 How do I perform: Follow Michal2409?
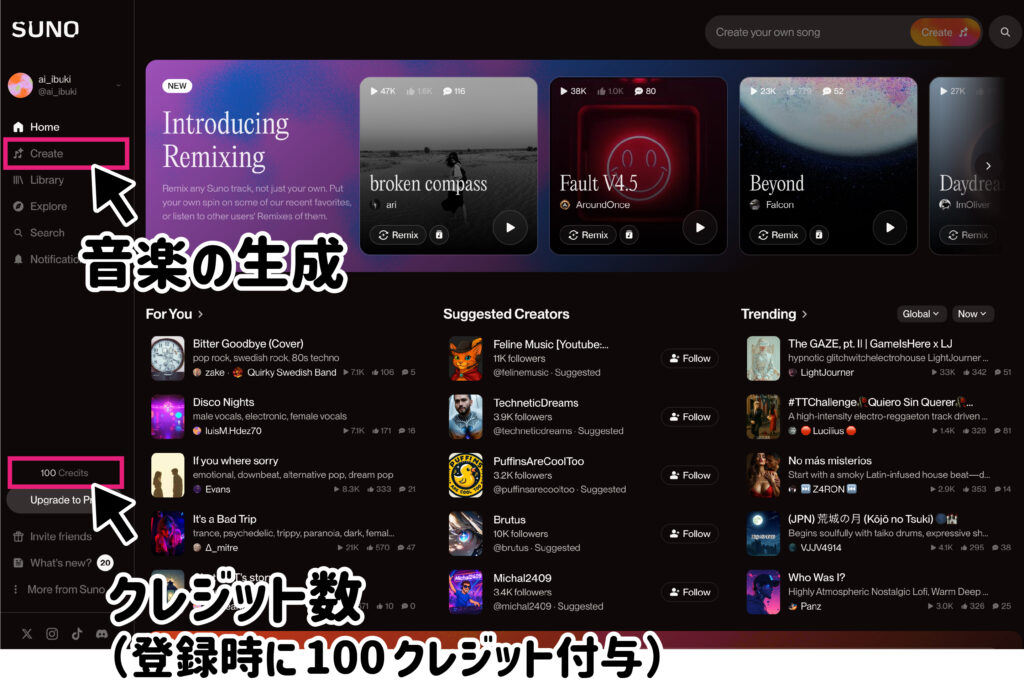(x=690, y=592)
